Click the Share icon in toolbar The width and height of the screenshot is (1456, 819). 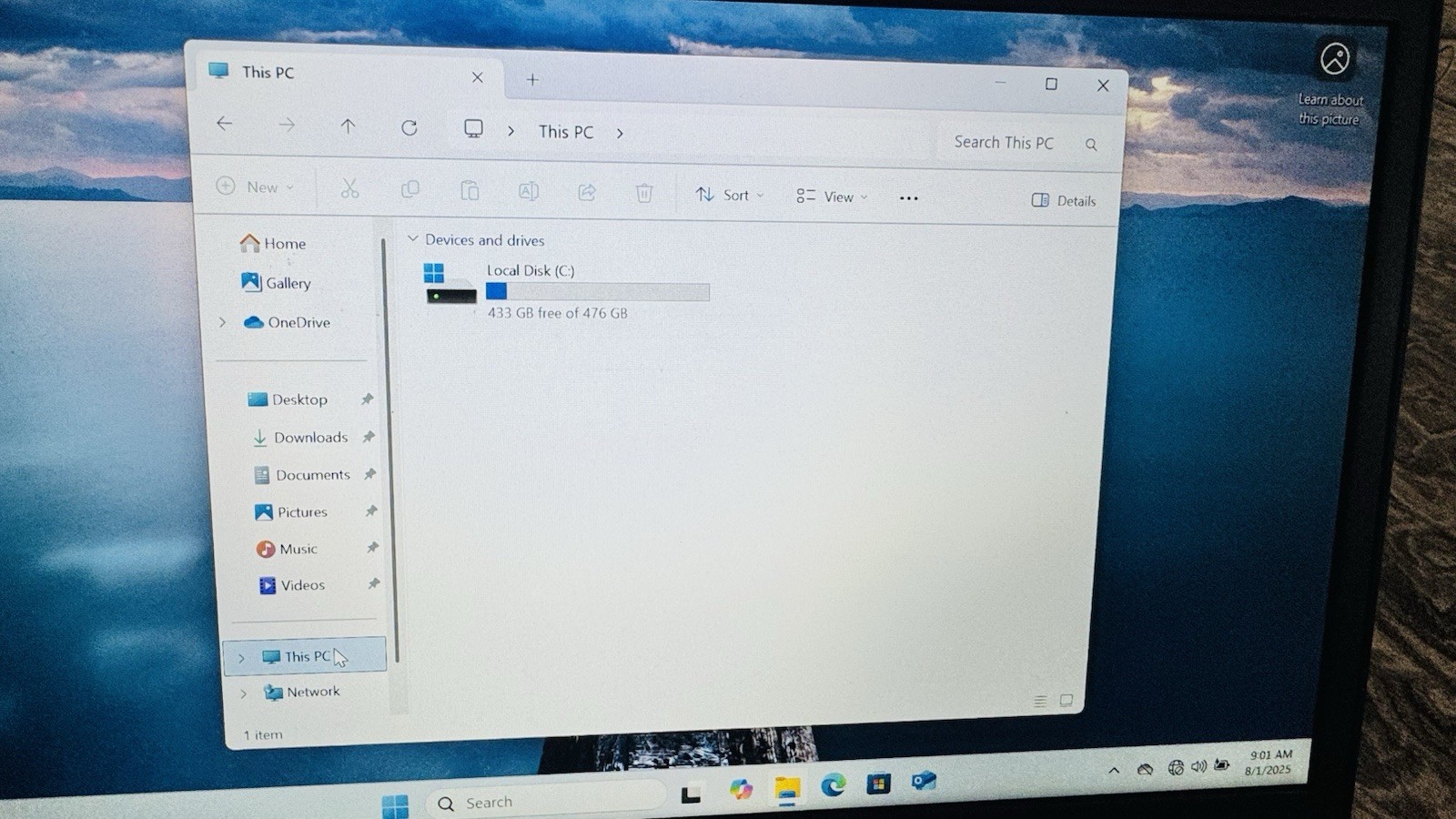click(587, 192)
